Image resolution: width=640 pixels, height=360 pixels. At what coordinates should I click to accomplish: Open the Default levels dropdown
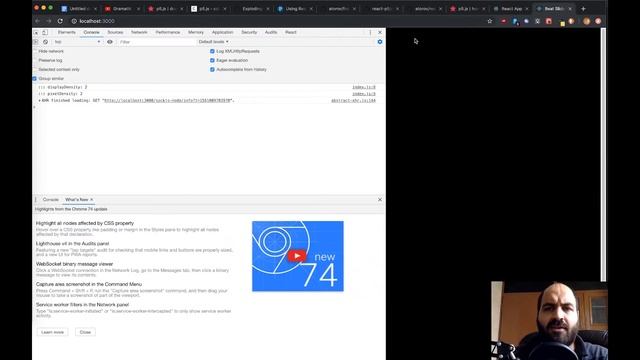point(213,42)
